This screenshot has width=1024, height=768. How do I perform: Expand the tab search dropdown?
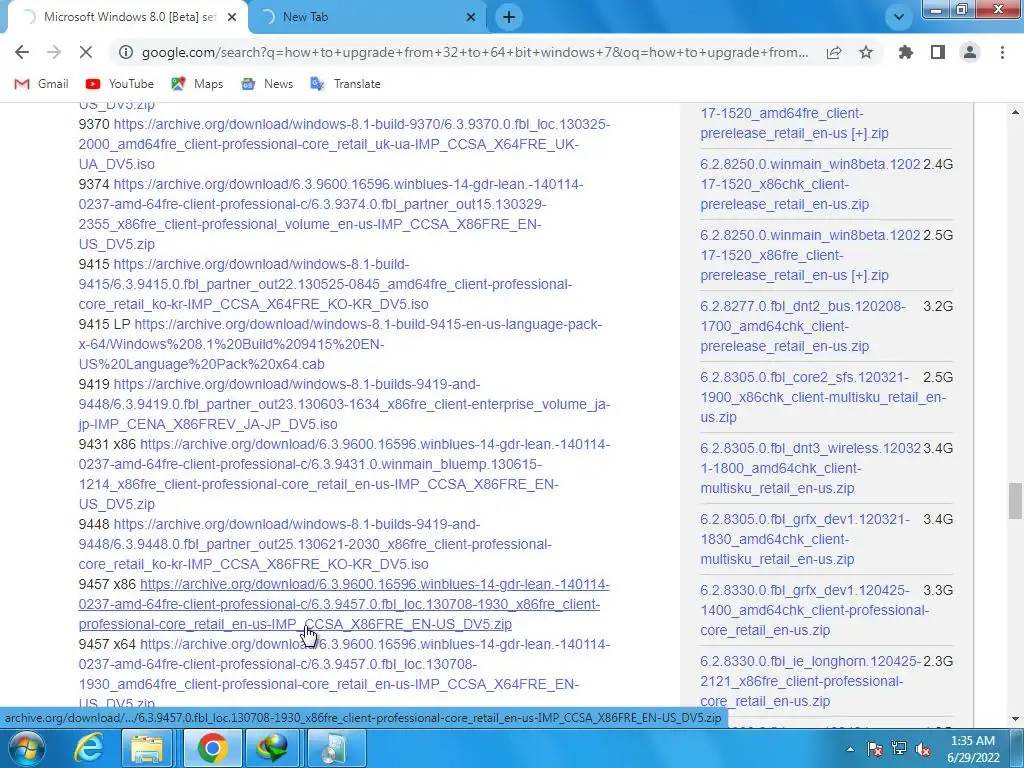899,17
